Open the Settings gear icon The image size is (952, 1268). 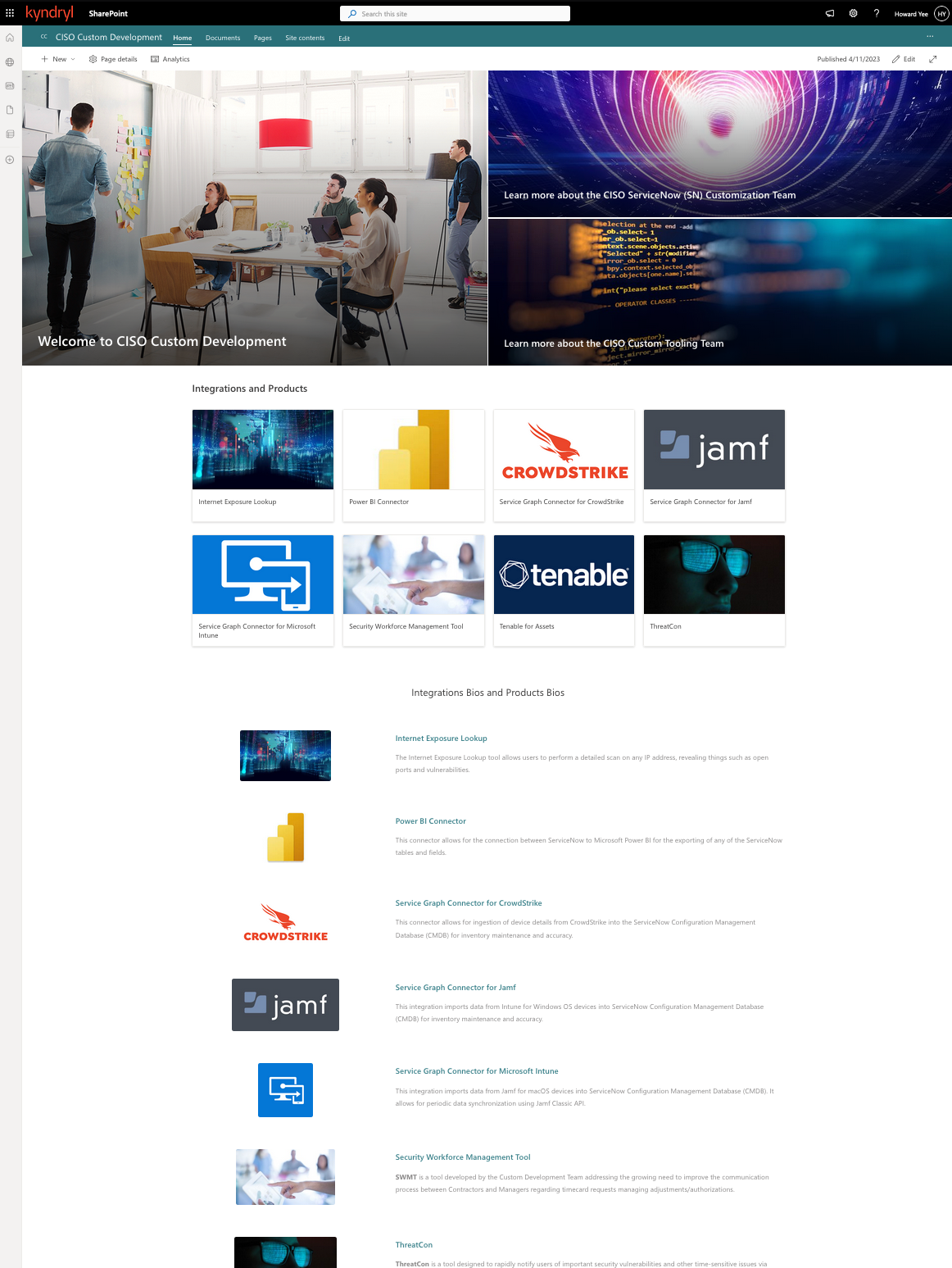pos(853,13)
